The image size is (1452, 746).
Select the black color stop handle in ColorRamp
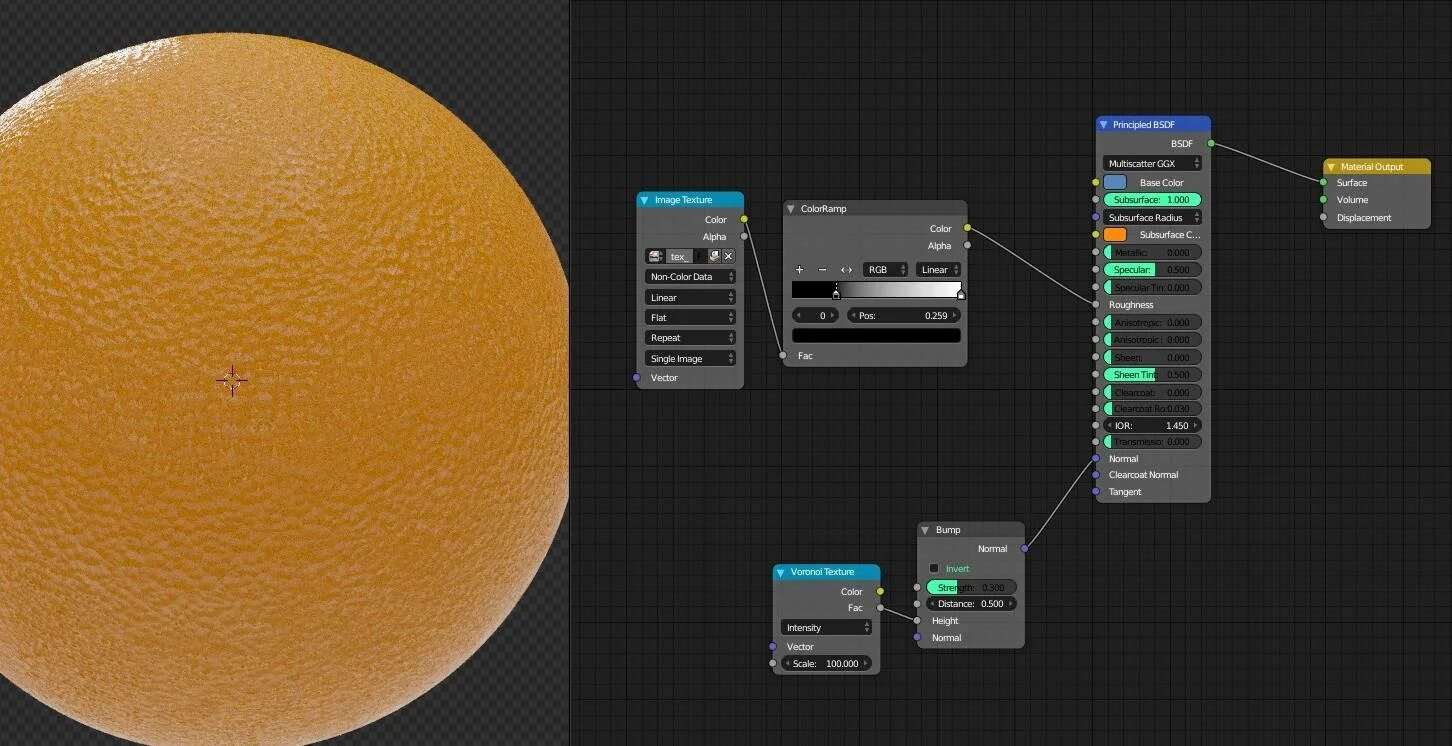coord(836,292)
